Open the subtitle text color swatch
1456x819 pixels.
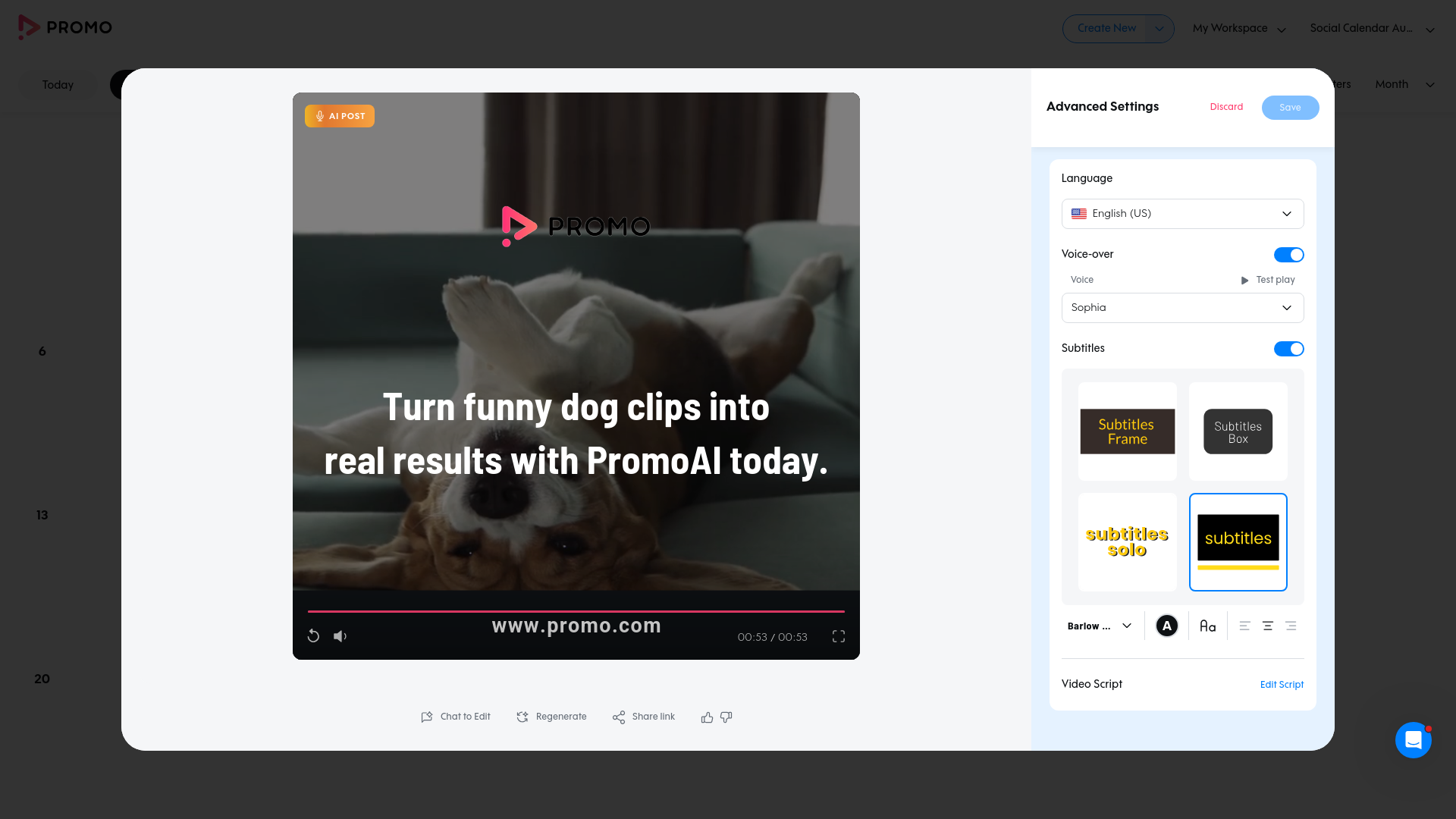point(1166,626)
